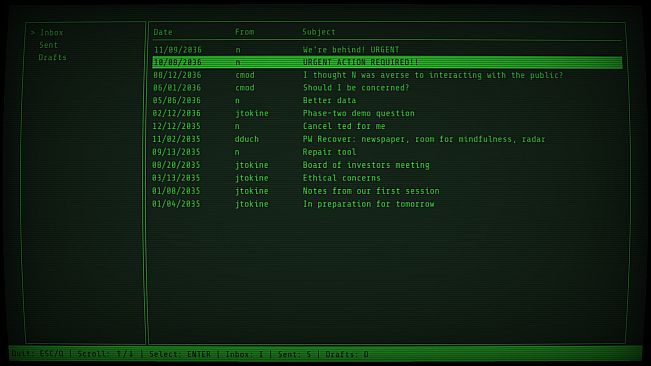
Task: Click sender jtokine on 02/12/2036 row
Action: click(252, 113)
